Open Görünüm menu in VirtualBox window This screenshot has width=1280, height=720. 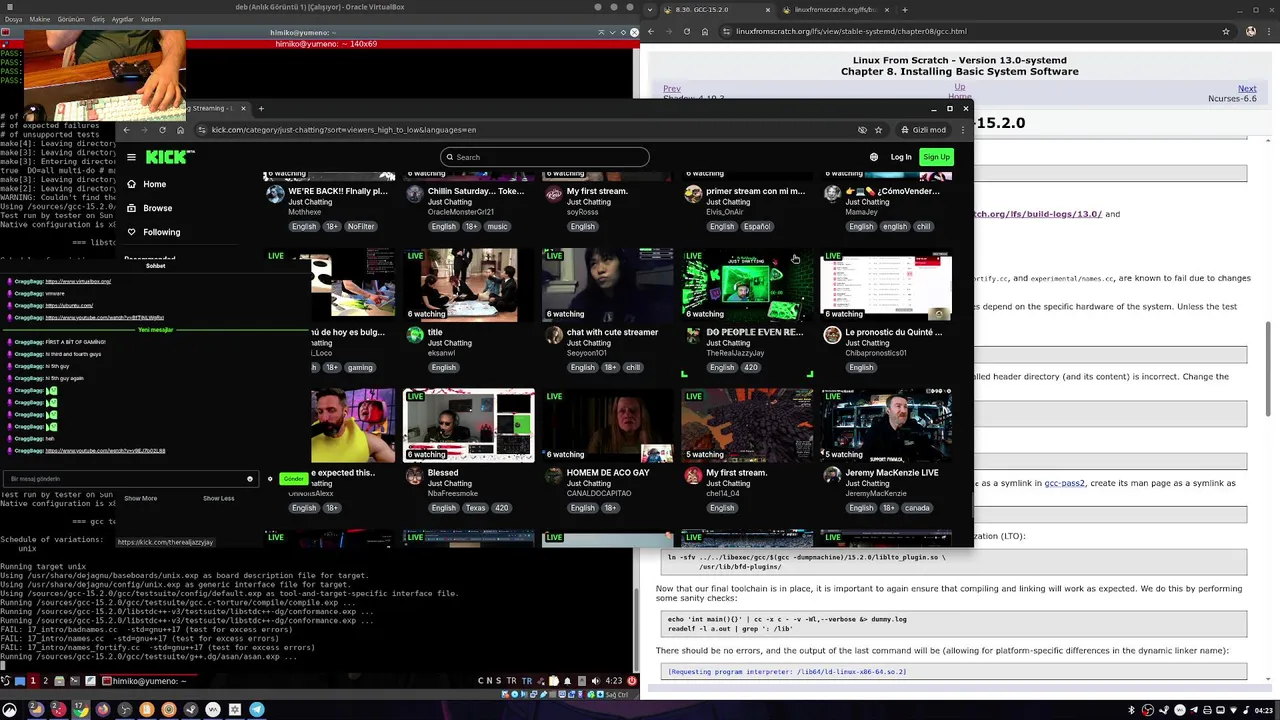(71, 19)
